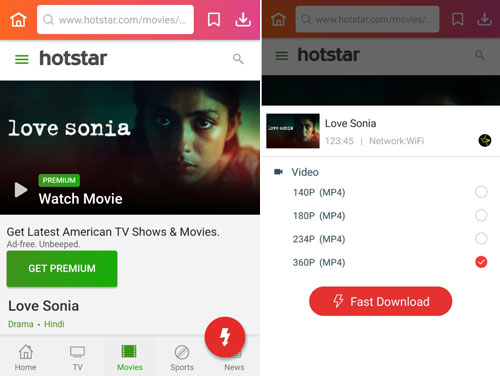The image size is (500, 376).
Task: Tap the home icon in left browser bar
Action: [18, 20]
